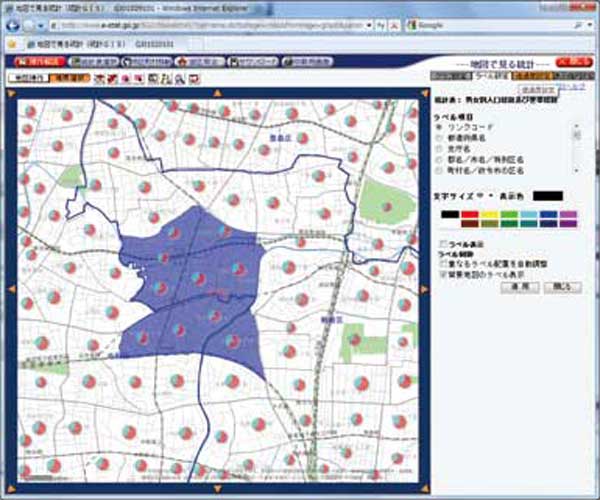
Task: Click the gray 閉じる button in label panel
Action: pyautogui.click(x=562, y=287)
